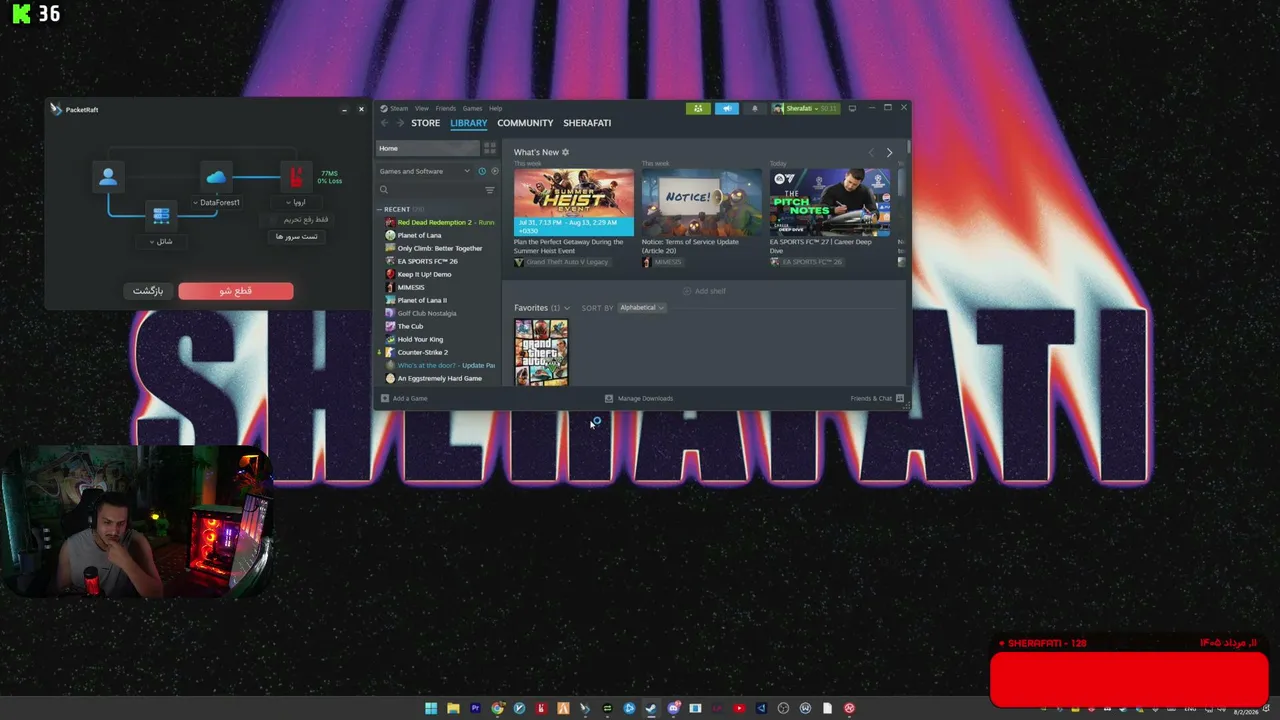Collapse the RECENT games section

380,209
